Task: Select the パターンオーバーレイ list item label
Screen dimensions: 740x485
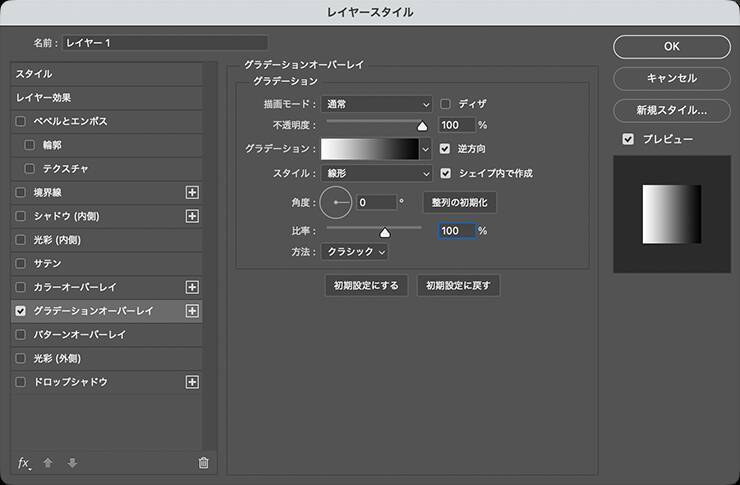Action: pyautogui.click(x=80, y=334)
